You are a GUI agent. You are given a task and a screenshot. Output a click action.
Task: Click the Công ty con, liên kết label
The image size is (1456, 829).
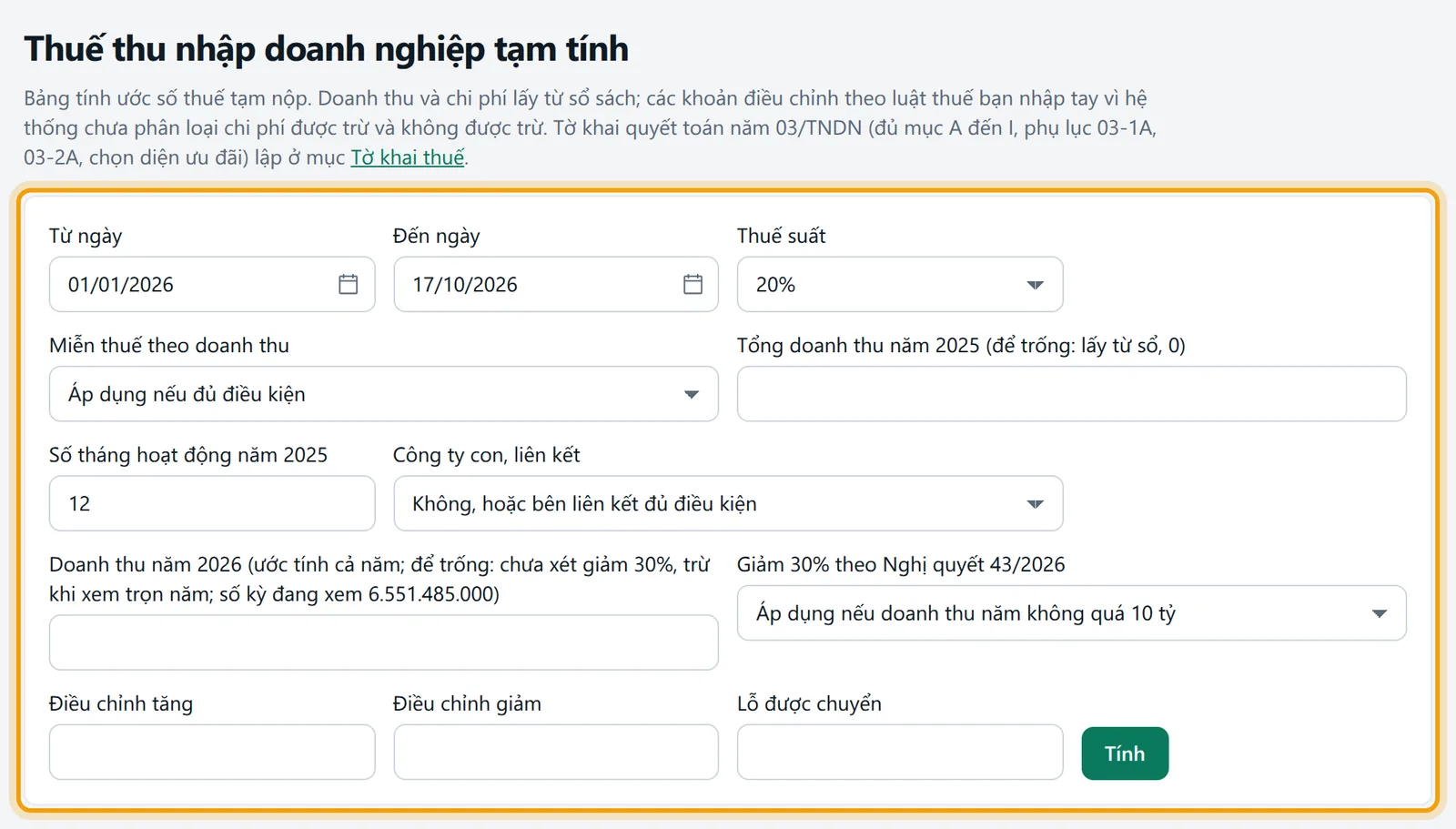[487, 455]
